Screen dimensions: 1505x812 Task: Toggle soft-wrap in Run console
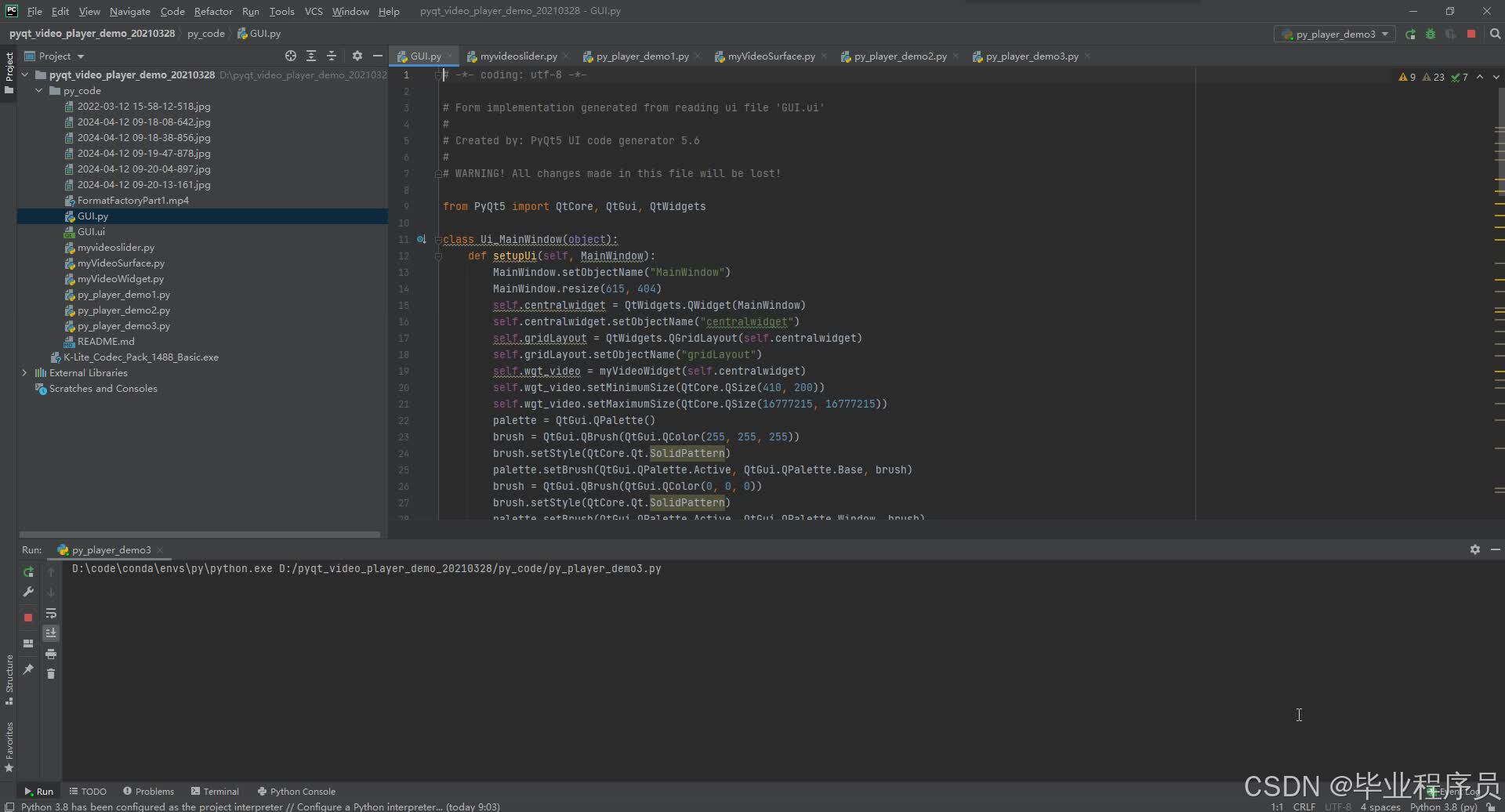(51, 613)
